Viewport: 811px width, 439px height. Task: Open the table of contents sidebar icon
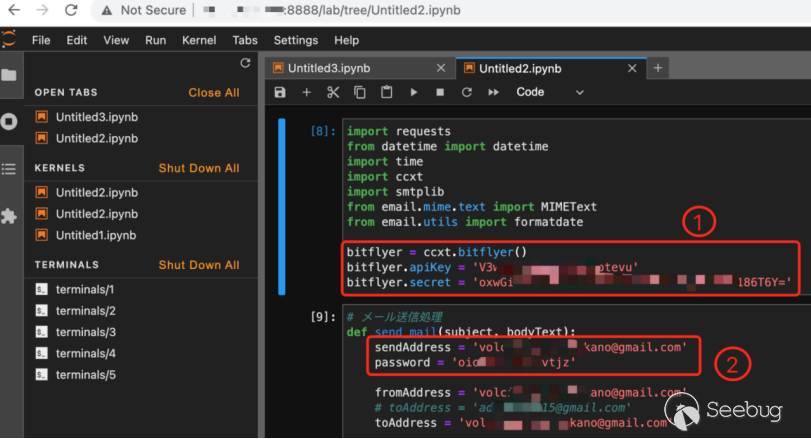pos(9,169)
